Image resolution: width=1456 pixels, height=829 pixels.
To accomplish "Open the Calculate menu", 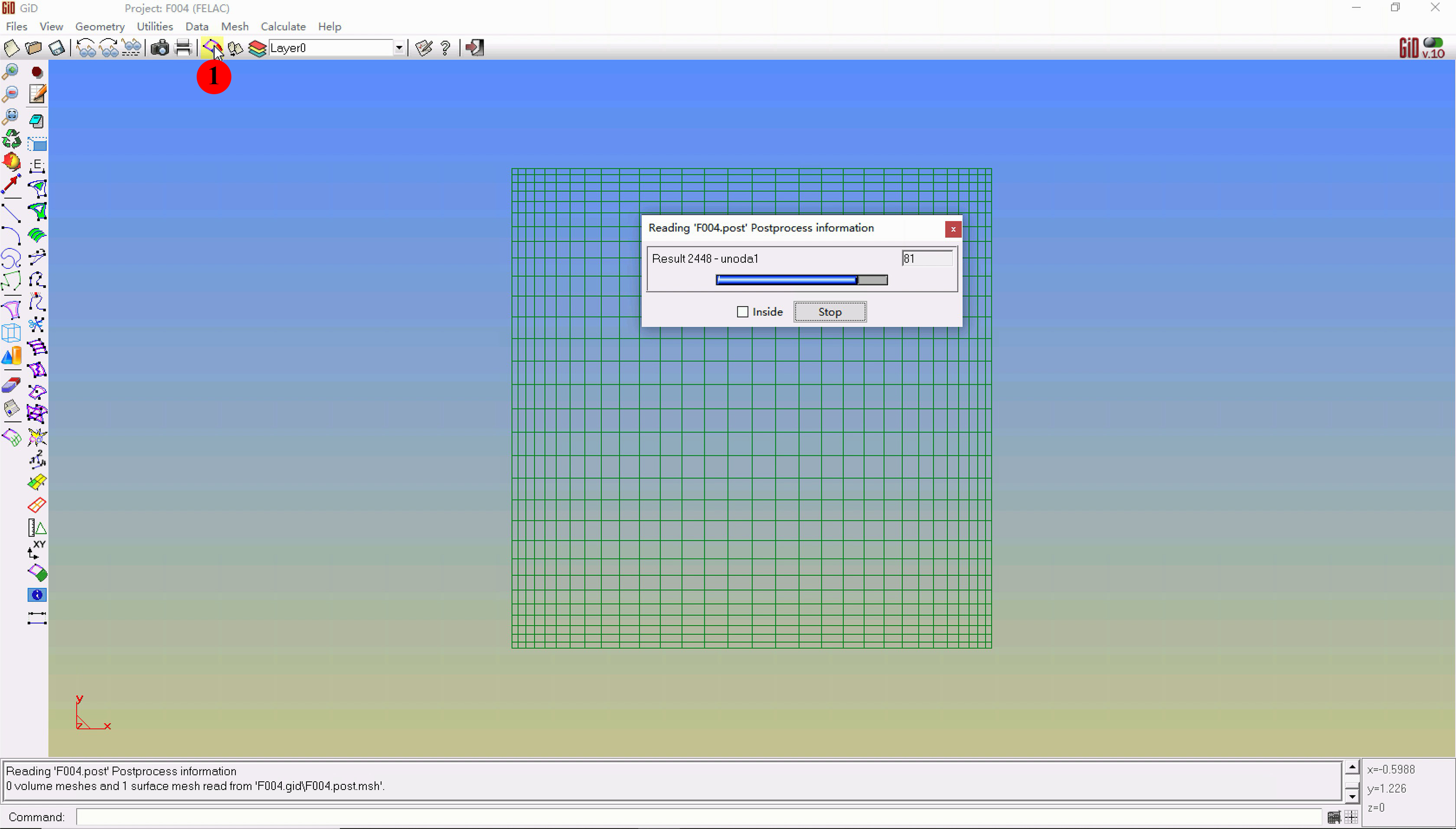I will 283,26.
